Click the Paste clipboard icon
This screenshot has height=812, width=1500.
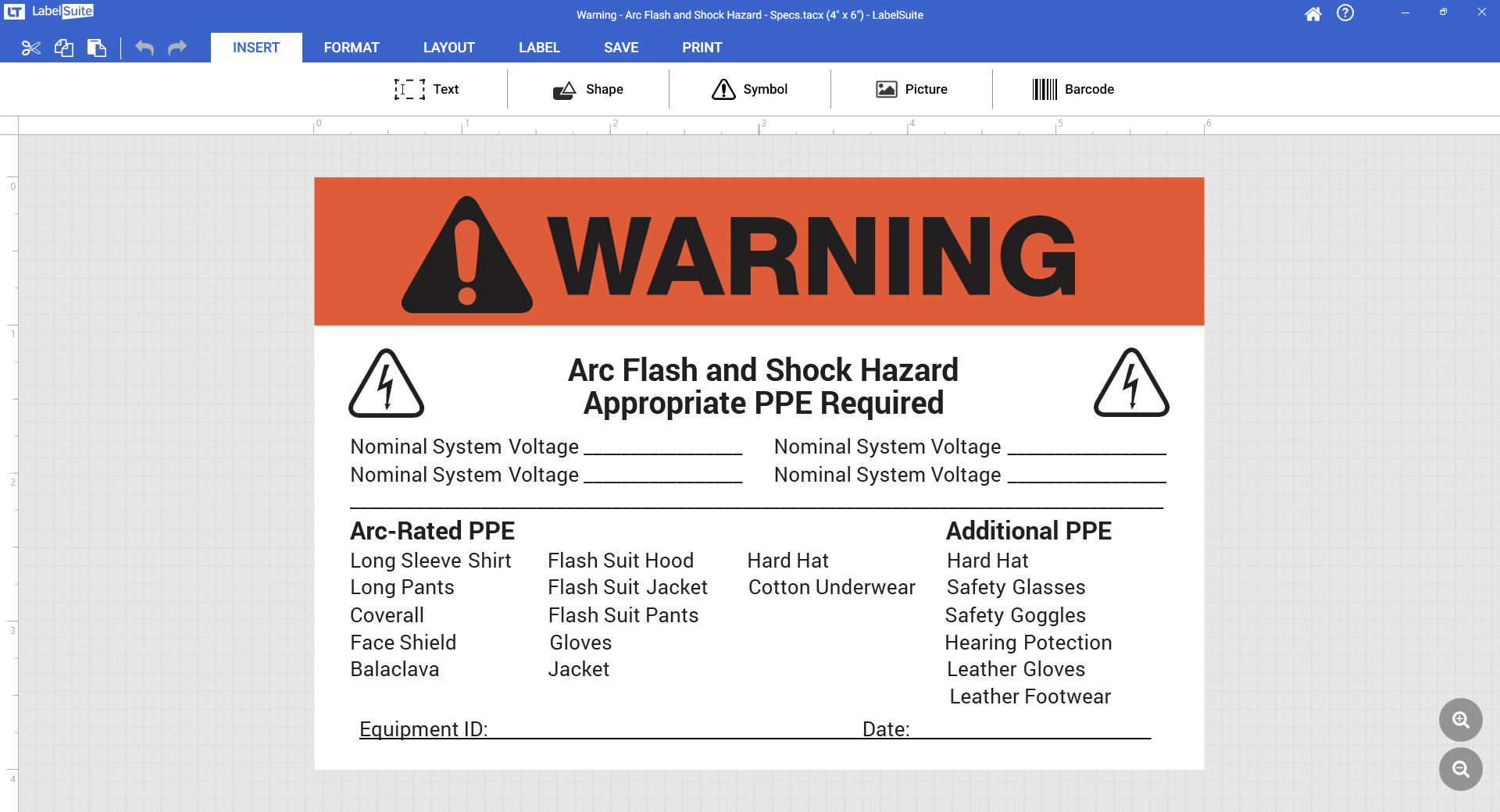(97, 48)
